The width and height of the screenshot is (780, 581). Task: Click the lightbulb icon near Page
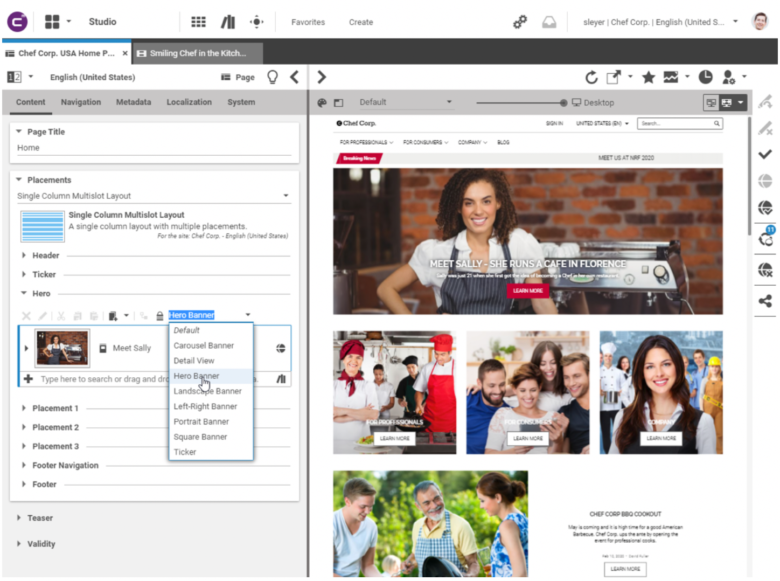pyautogui.click(x=273, y=77)
